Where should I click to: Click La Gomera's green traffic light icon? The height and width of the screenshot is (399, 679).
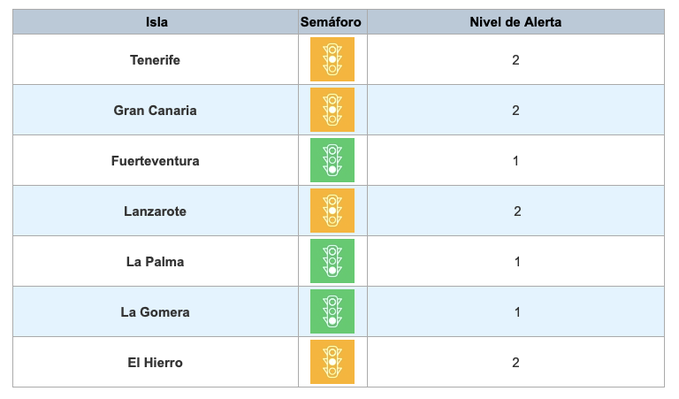[x=332, y=311]
